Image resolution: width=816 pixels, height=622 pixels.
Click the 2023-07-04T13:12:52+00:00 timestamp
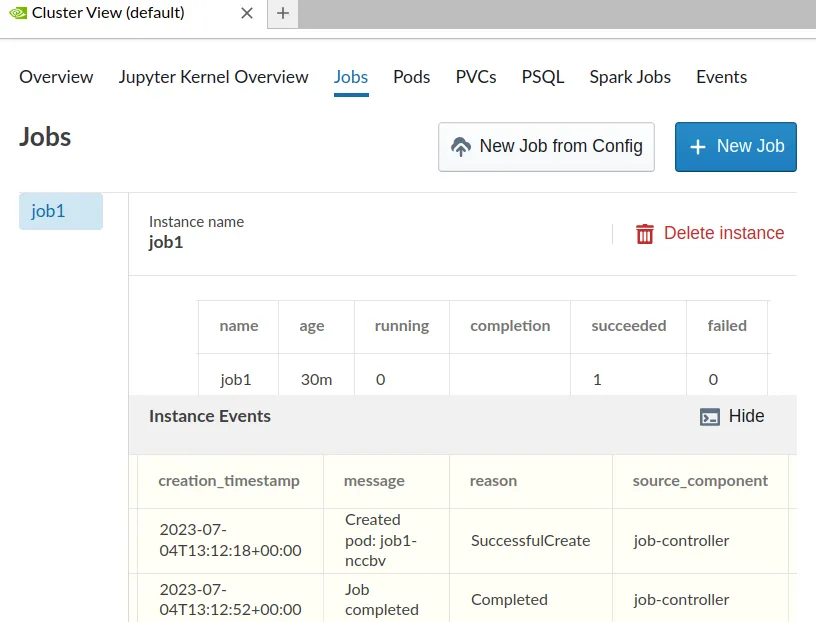click(231, 599)
